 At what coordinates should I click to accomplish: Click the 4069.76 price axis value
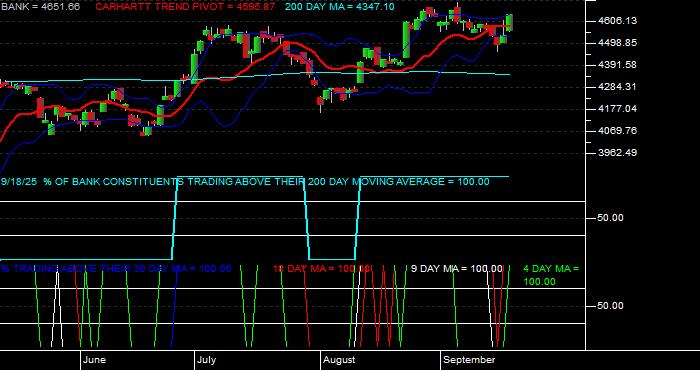pos(617,130)
